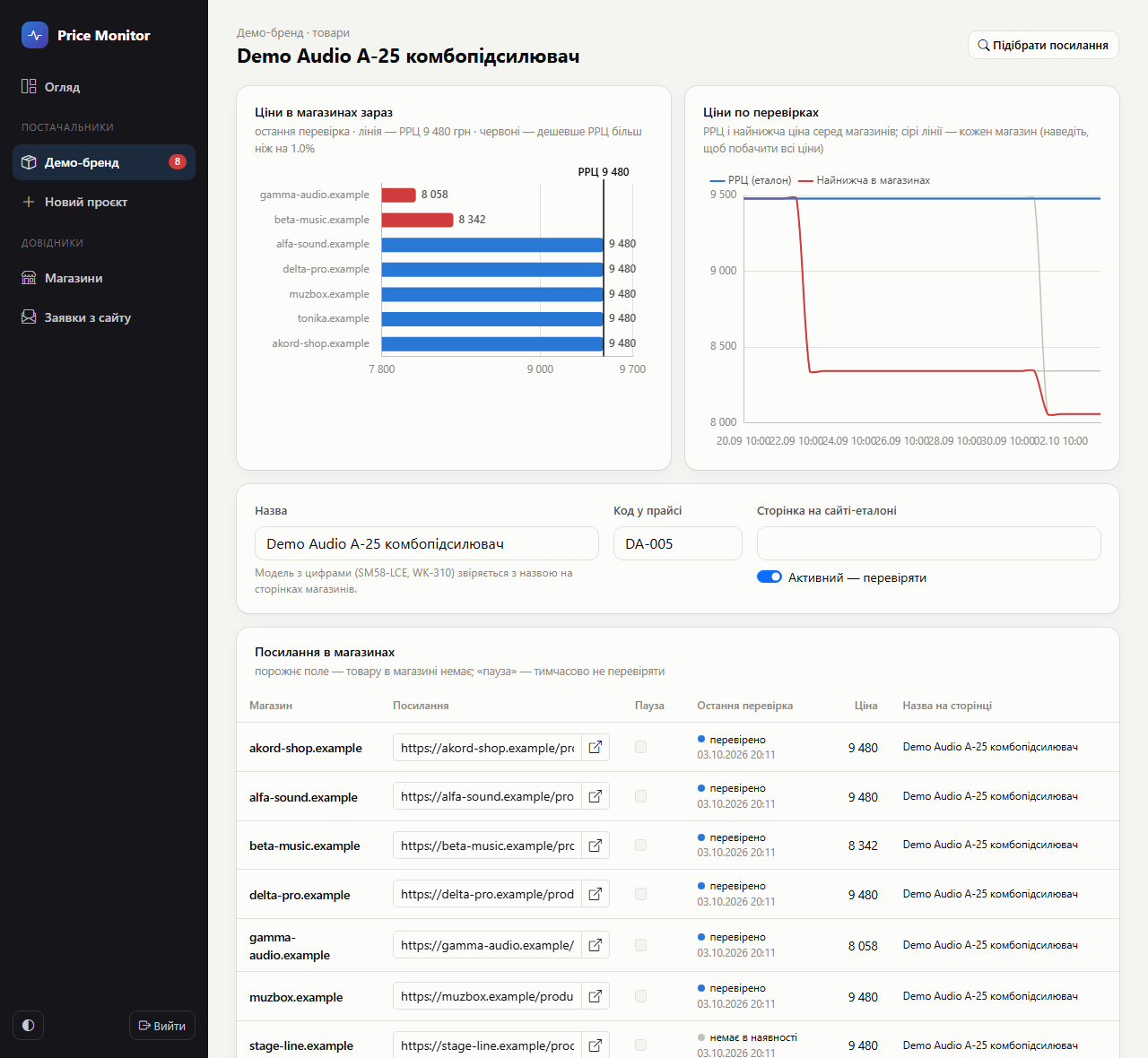Open external link for stage-line.example
1148x1058 pixels.
[596, 1045]
